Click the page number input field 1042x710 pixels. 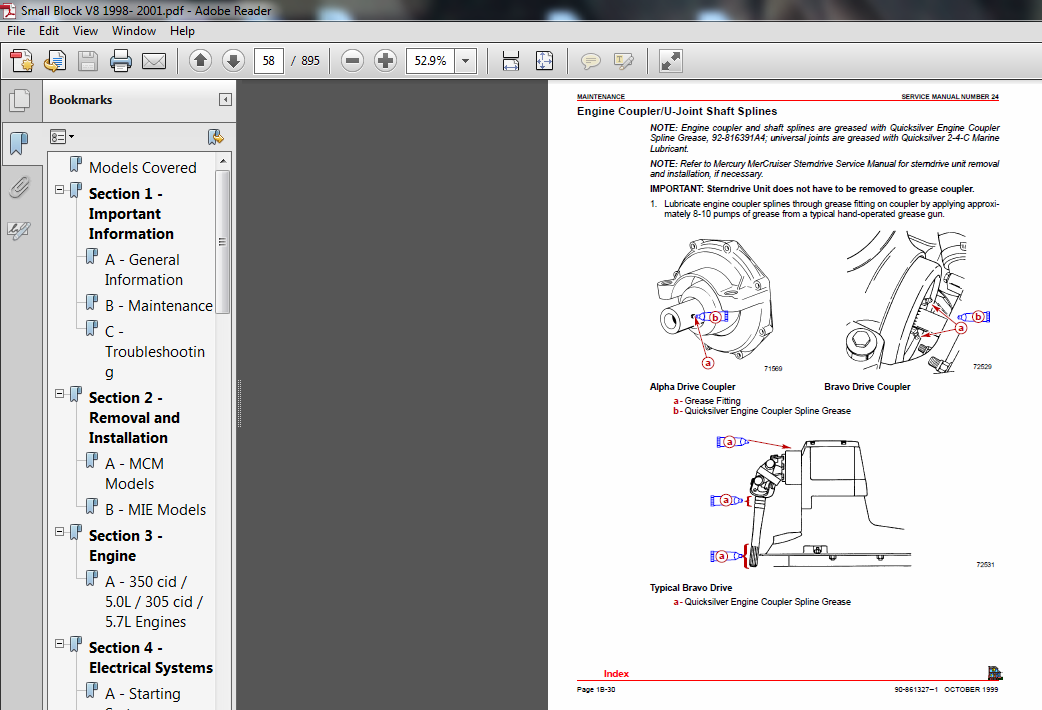tap(268, 61)
